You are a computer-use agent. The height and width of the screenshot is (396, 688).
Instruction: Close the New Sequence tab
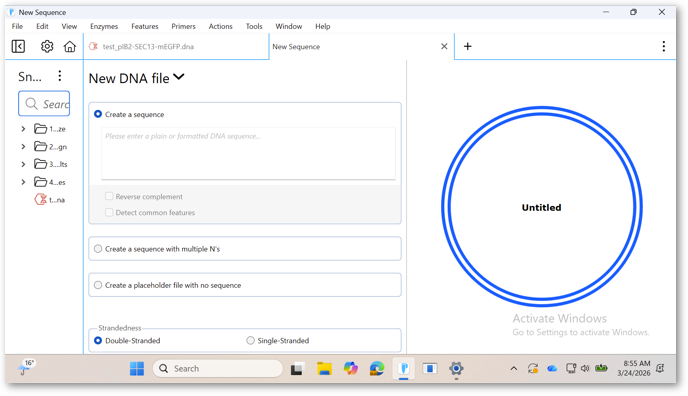coord(444,46)
